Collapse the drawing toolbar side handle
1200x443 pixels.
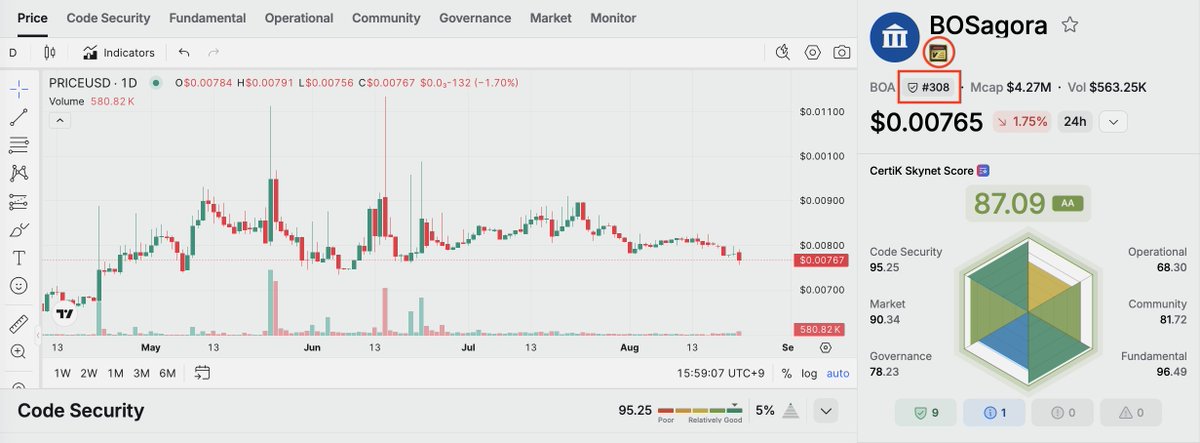tap(36, 334)
